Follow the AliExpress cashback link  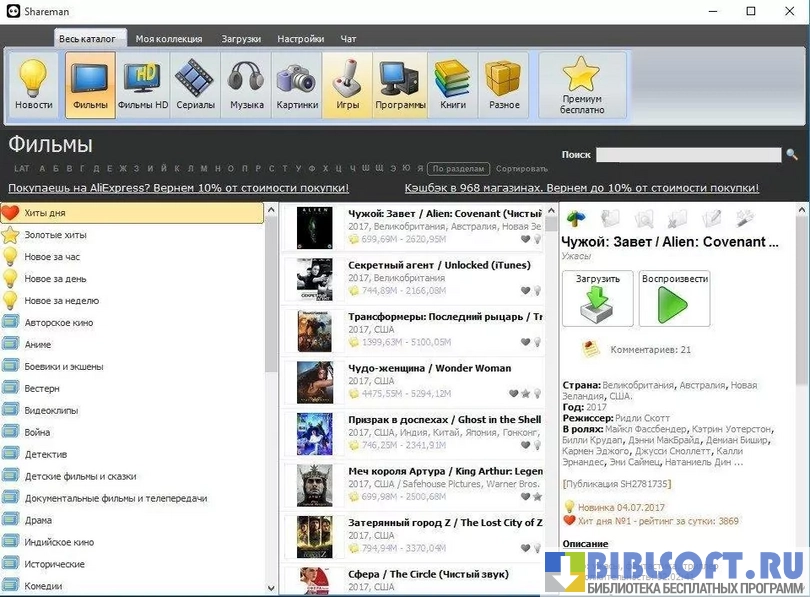[178, 188]
